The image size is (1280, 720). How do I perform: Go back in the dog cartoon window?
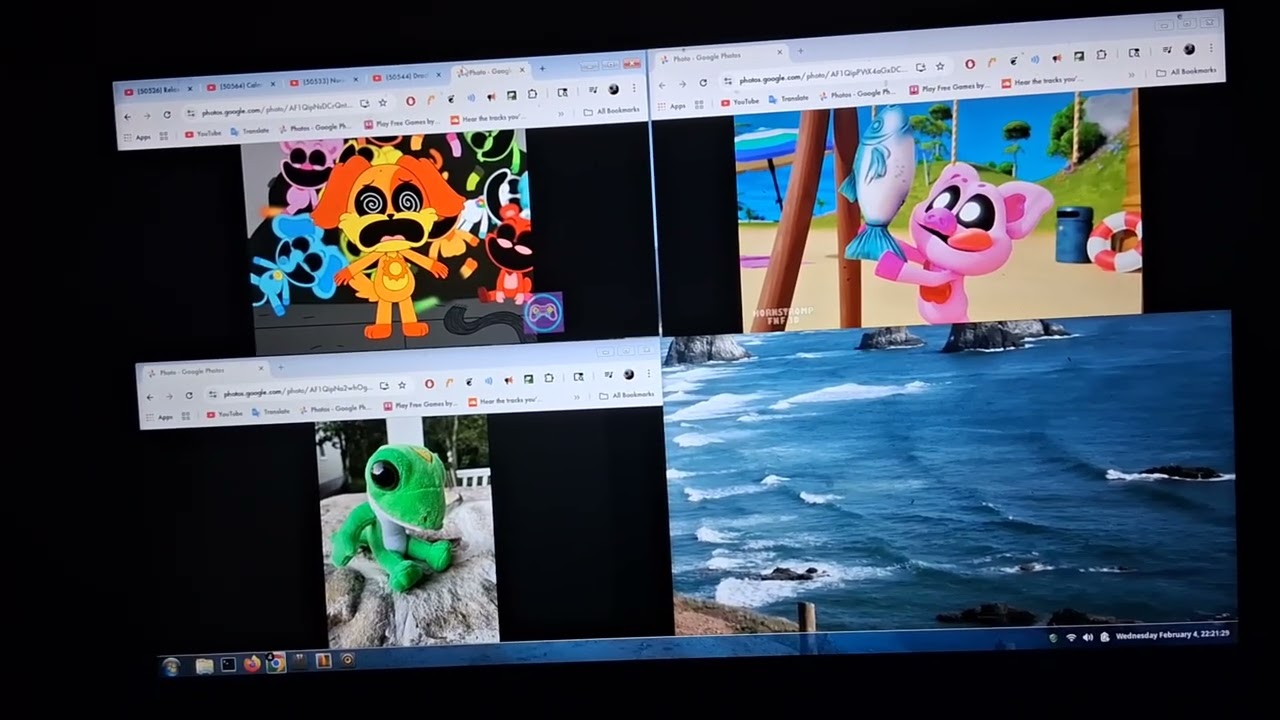[127, 117]
